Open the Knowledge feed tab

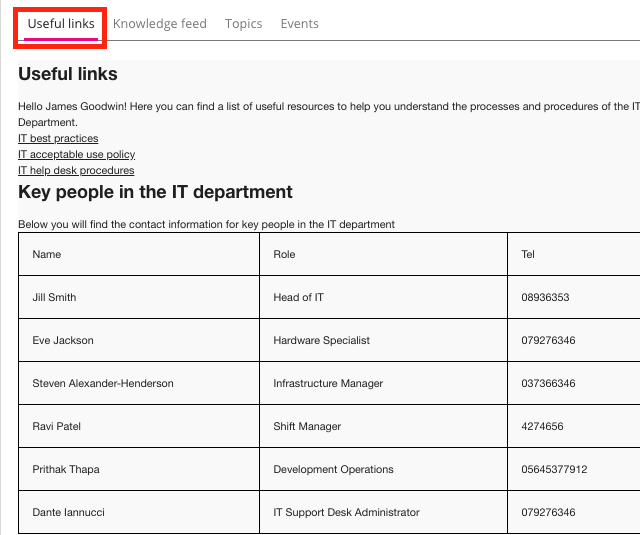tap(160, 24)
